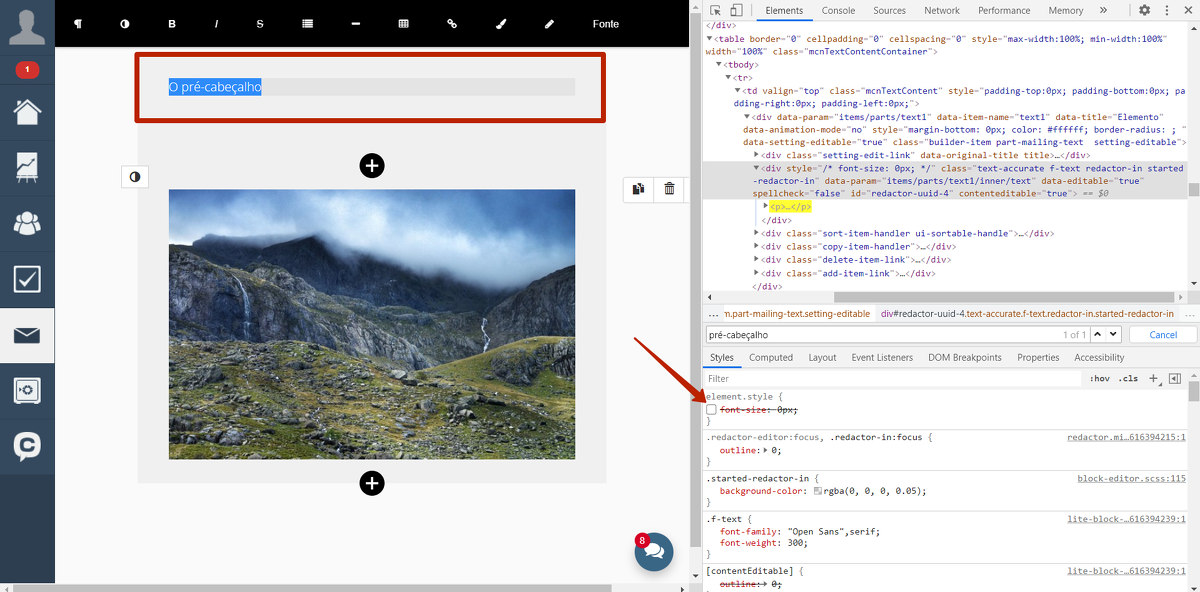Click the background-color rgba color swatch

click(x=818, y=491)
